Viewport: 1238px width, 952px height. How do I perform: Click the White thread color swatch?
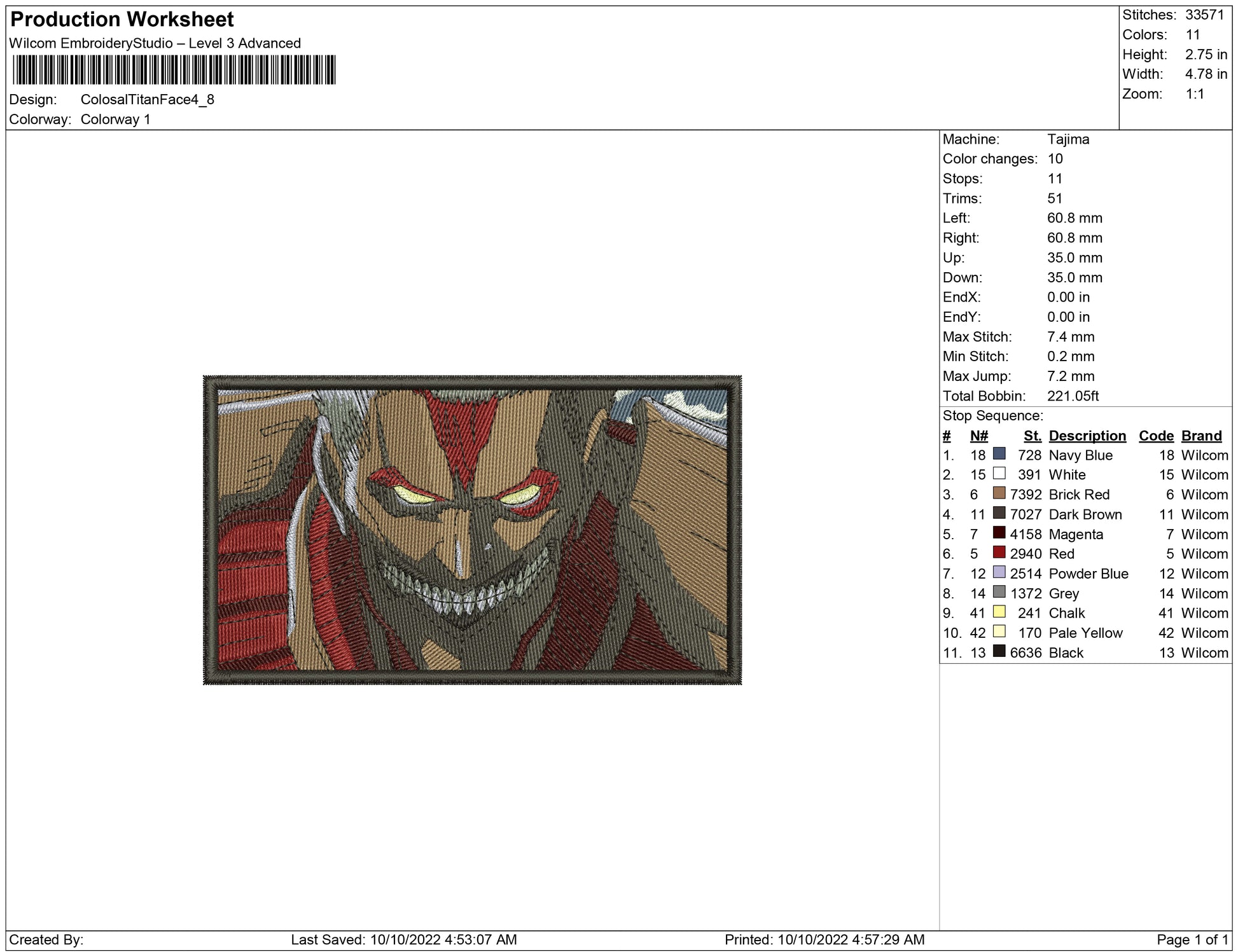[x=999, y=474]
